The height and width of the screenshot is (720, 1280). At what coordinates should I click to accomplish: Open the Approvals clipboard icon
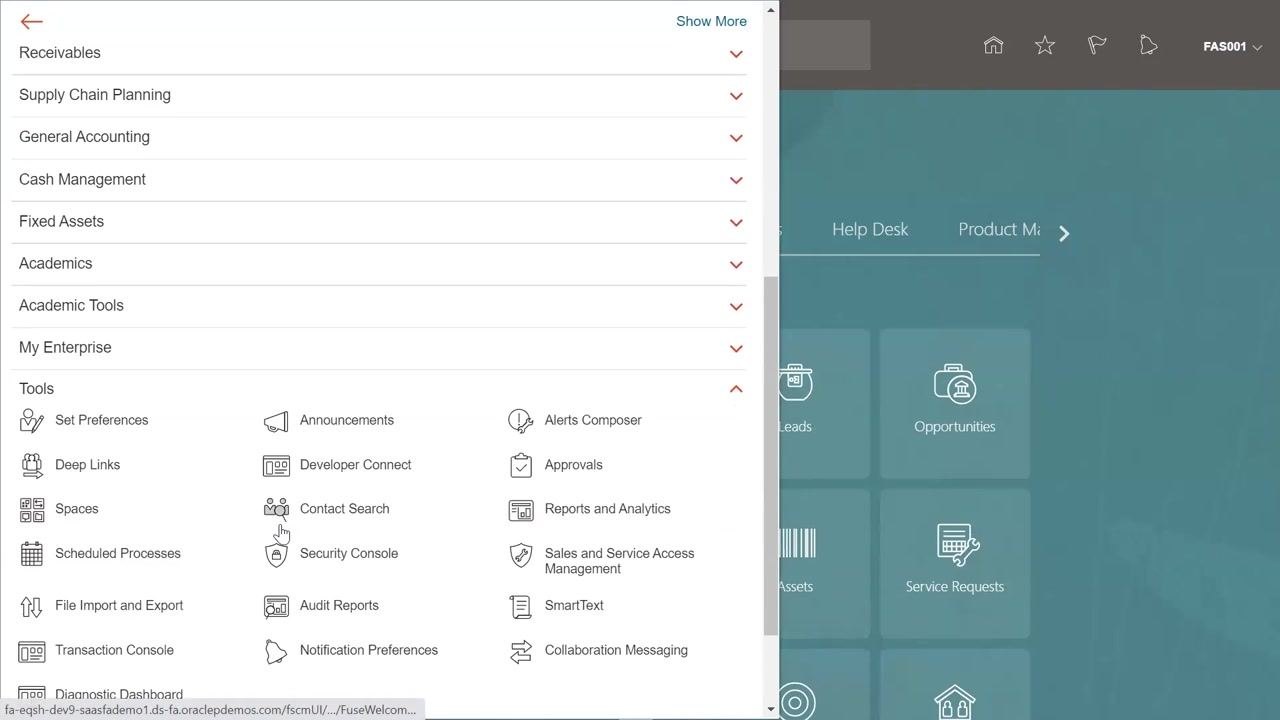point(521,465)
